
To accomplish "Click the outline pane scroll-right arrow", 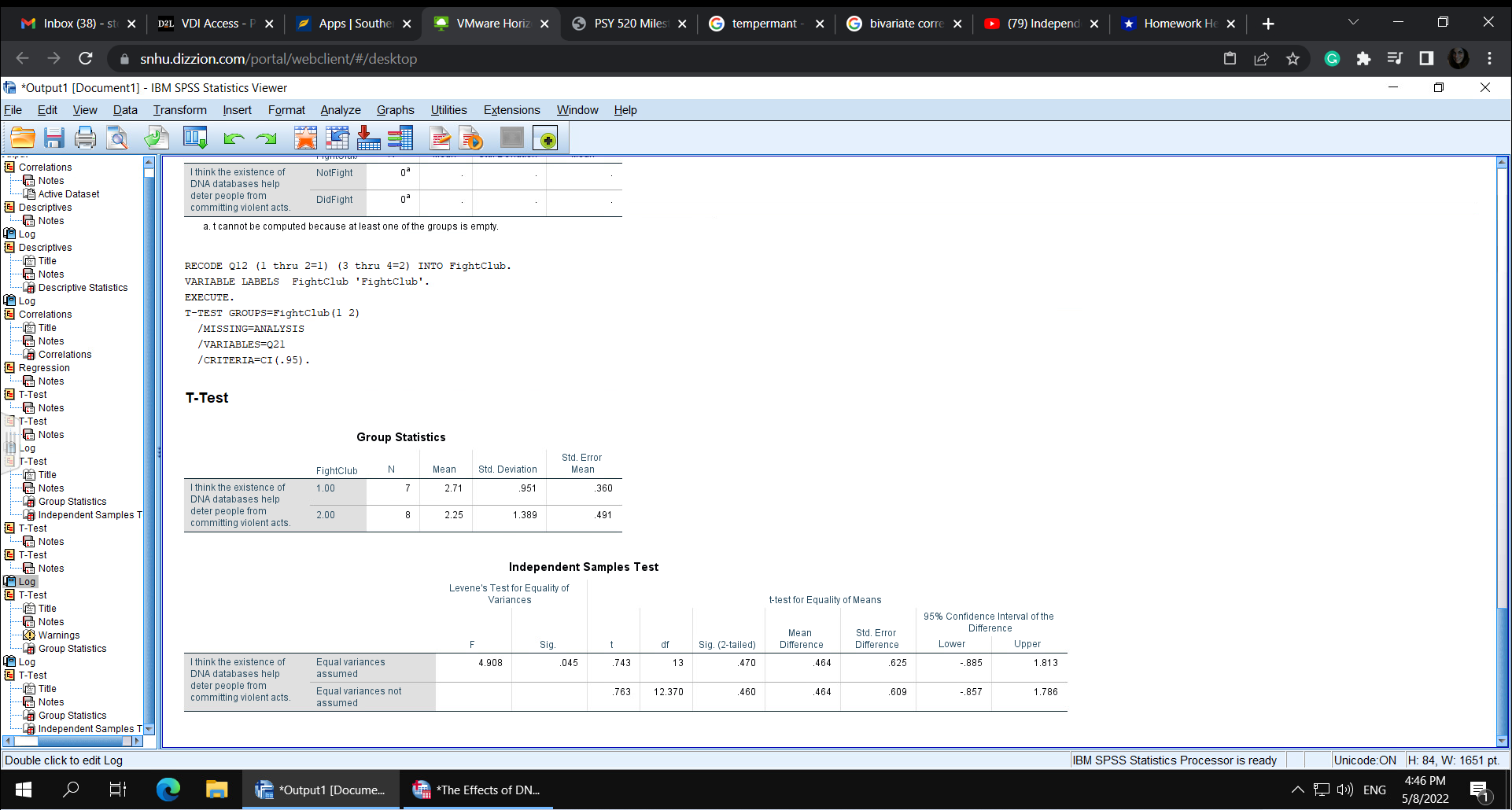I will click(137, 741).
